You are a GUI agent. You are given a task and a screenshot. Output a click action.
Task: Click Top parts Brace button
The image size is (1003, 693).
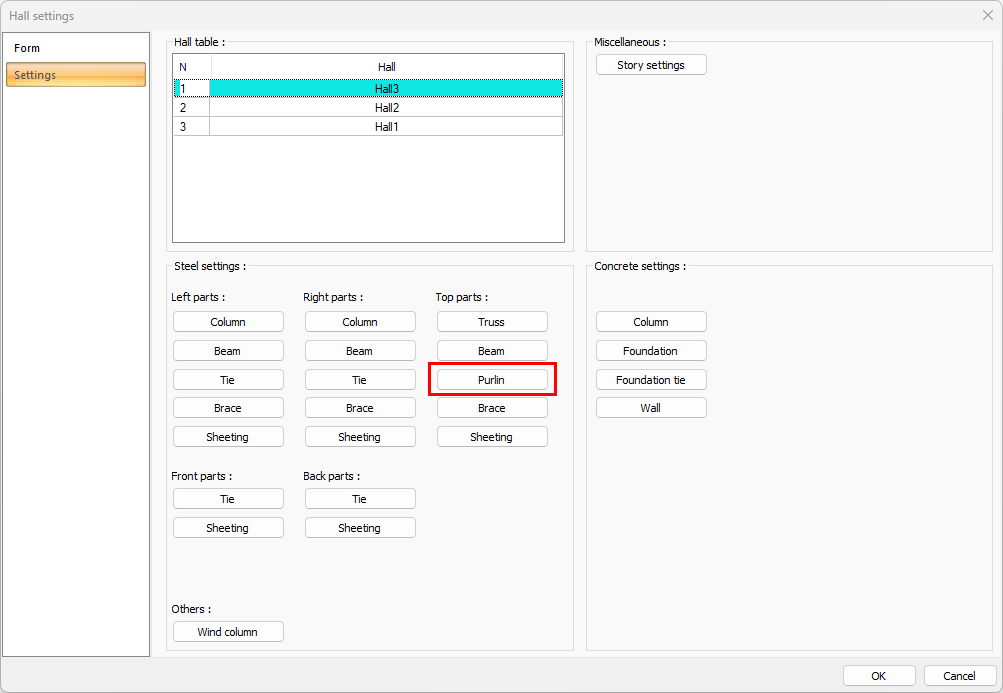coord(492,408)
